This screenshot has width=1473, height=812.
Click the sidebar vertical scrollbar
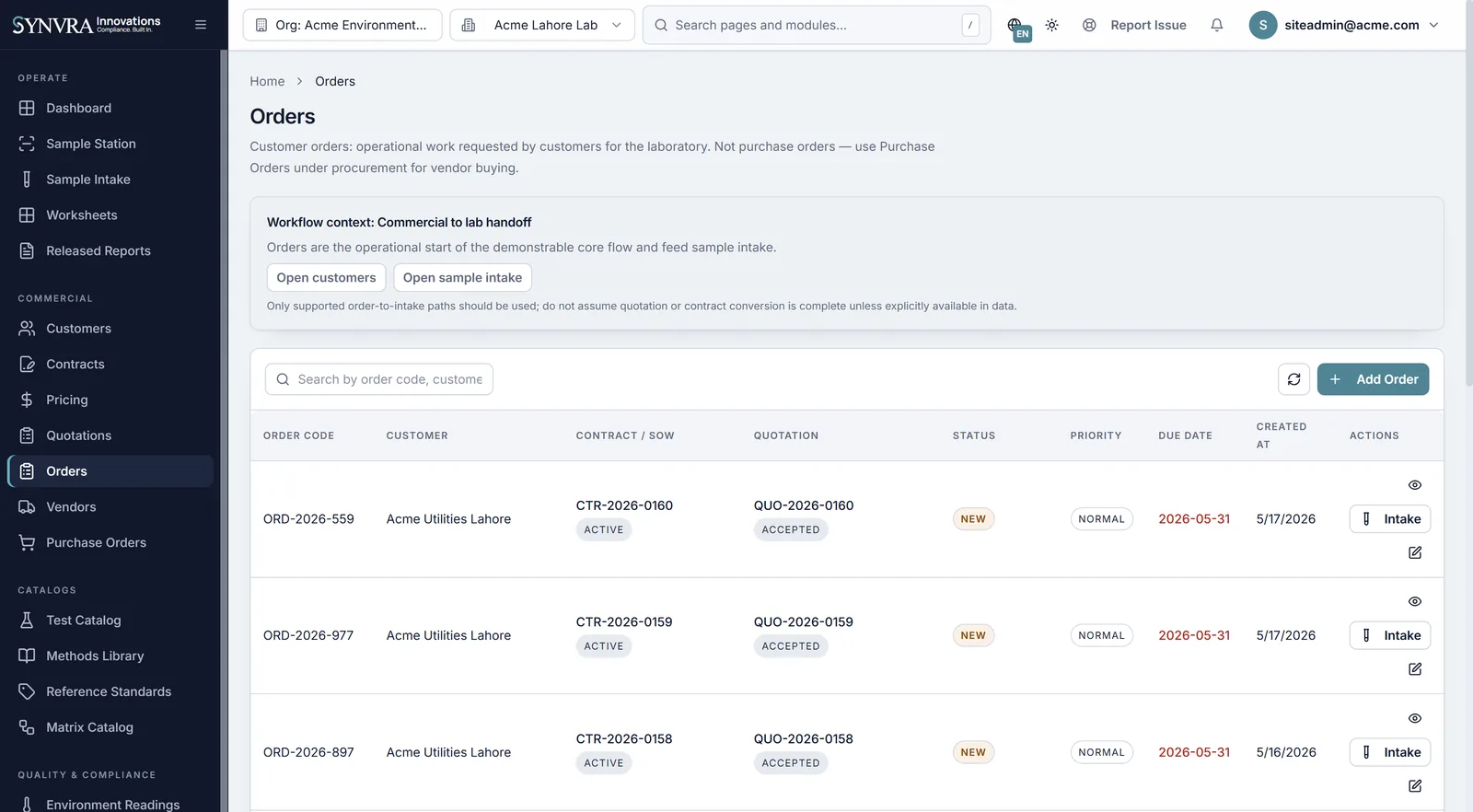click(x=224, y=431)
